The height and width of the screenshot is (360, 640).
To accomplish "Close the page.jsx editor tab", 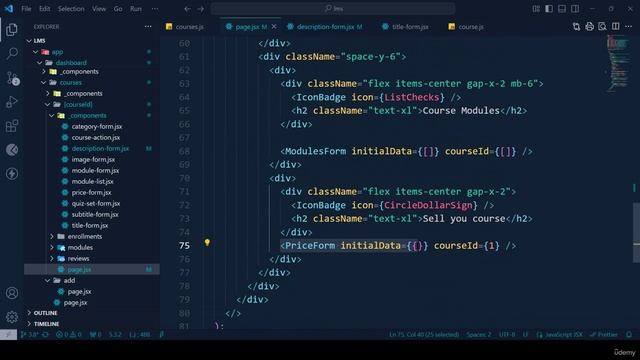I will click(x=274, y=27).
